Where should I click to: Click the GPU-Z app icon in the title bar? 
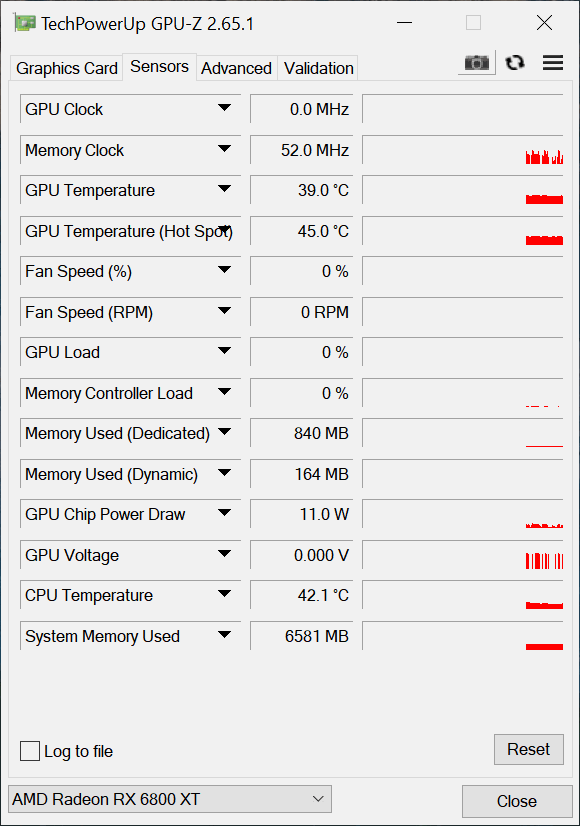click(x=25, y=23)
